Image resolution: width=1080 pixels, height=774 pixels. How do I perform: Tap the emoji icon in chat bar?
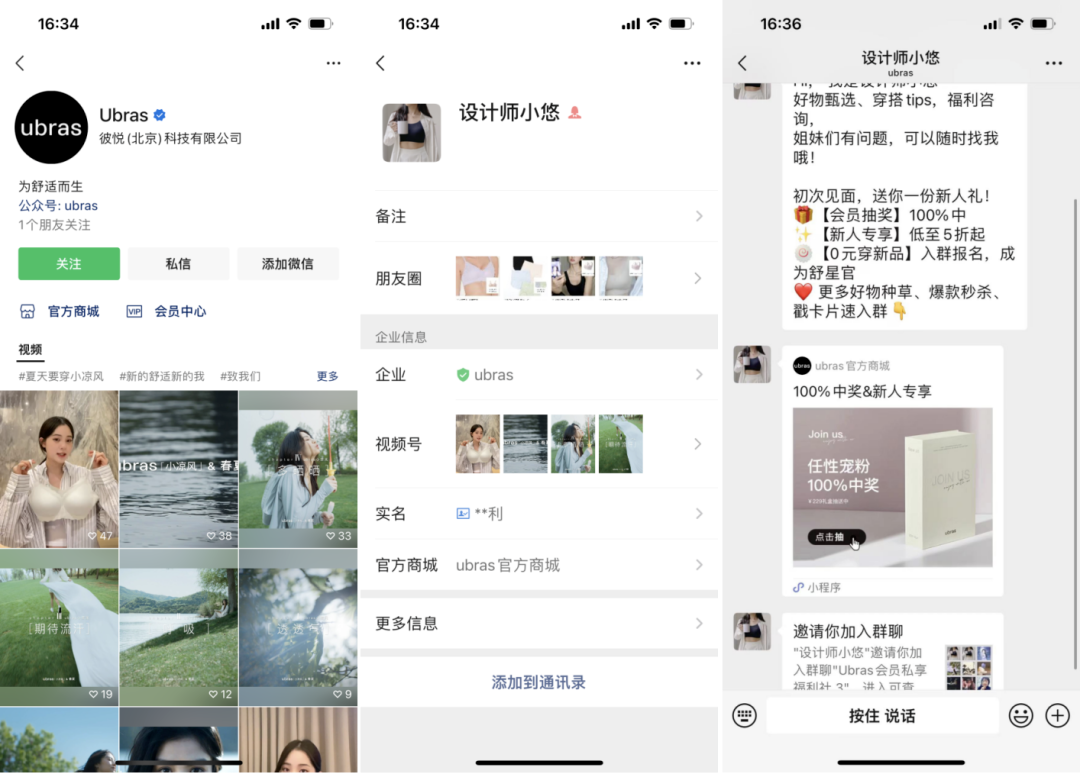click(1020, 715)
